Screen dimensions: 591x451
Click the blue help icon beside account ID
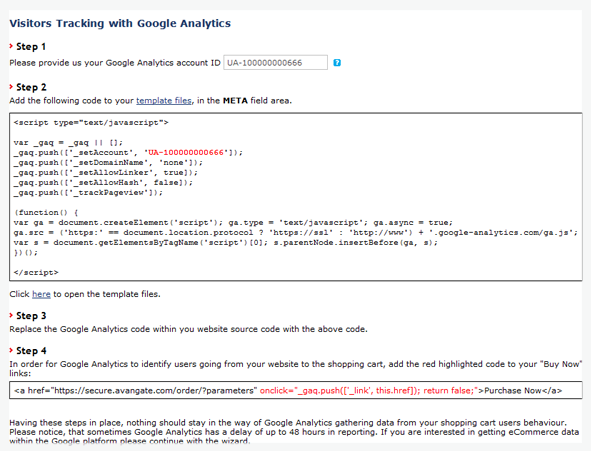pyautogui.click(x=337, y=63)
